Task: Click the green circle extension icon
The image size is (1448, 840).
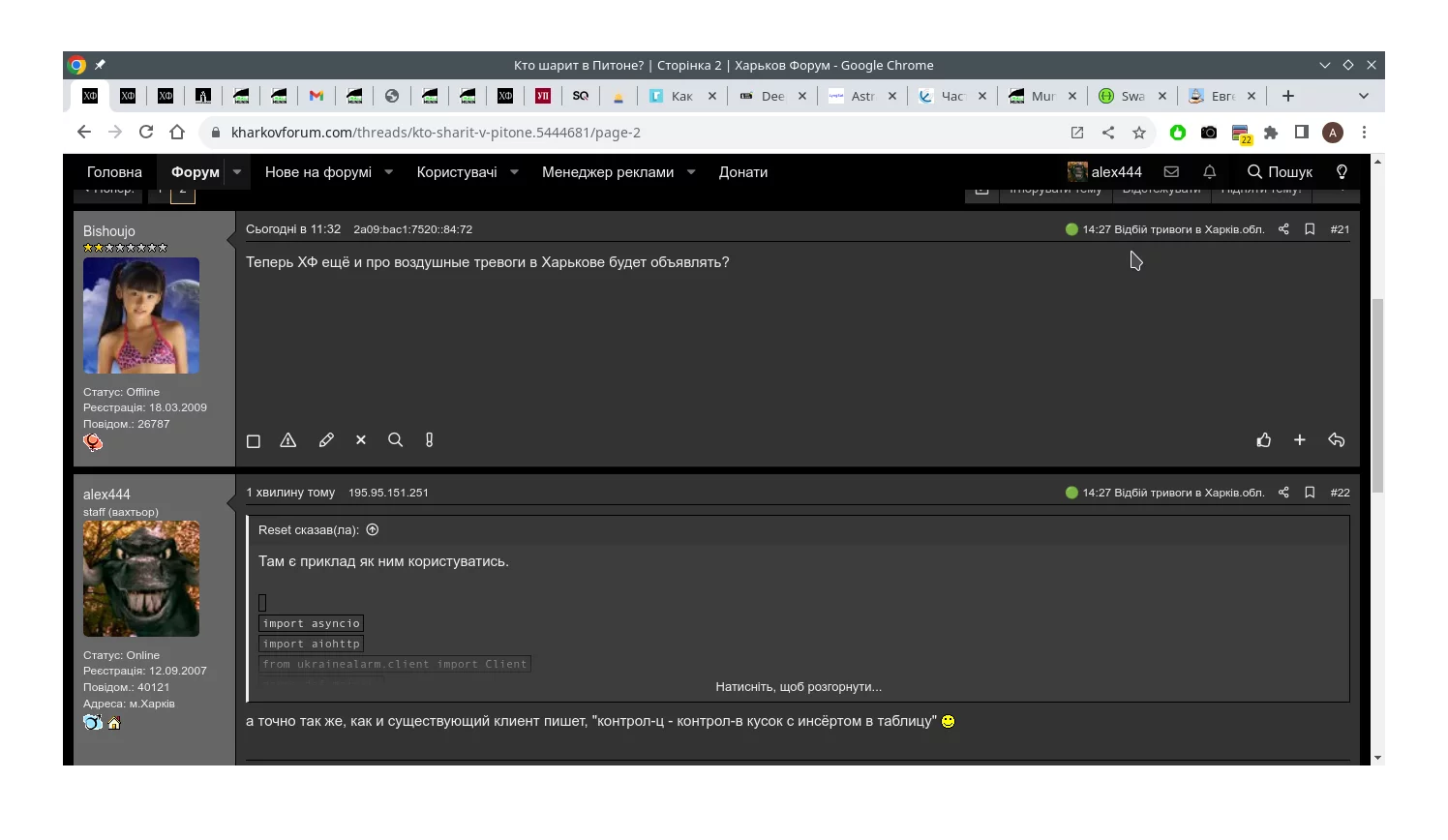Action: (1178, 133)
